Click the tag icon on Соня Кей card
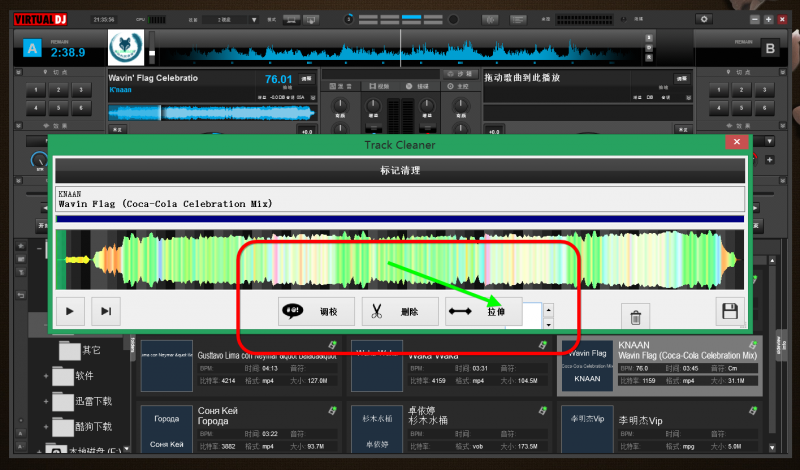 [332, 410]
